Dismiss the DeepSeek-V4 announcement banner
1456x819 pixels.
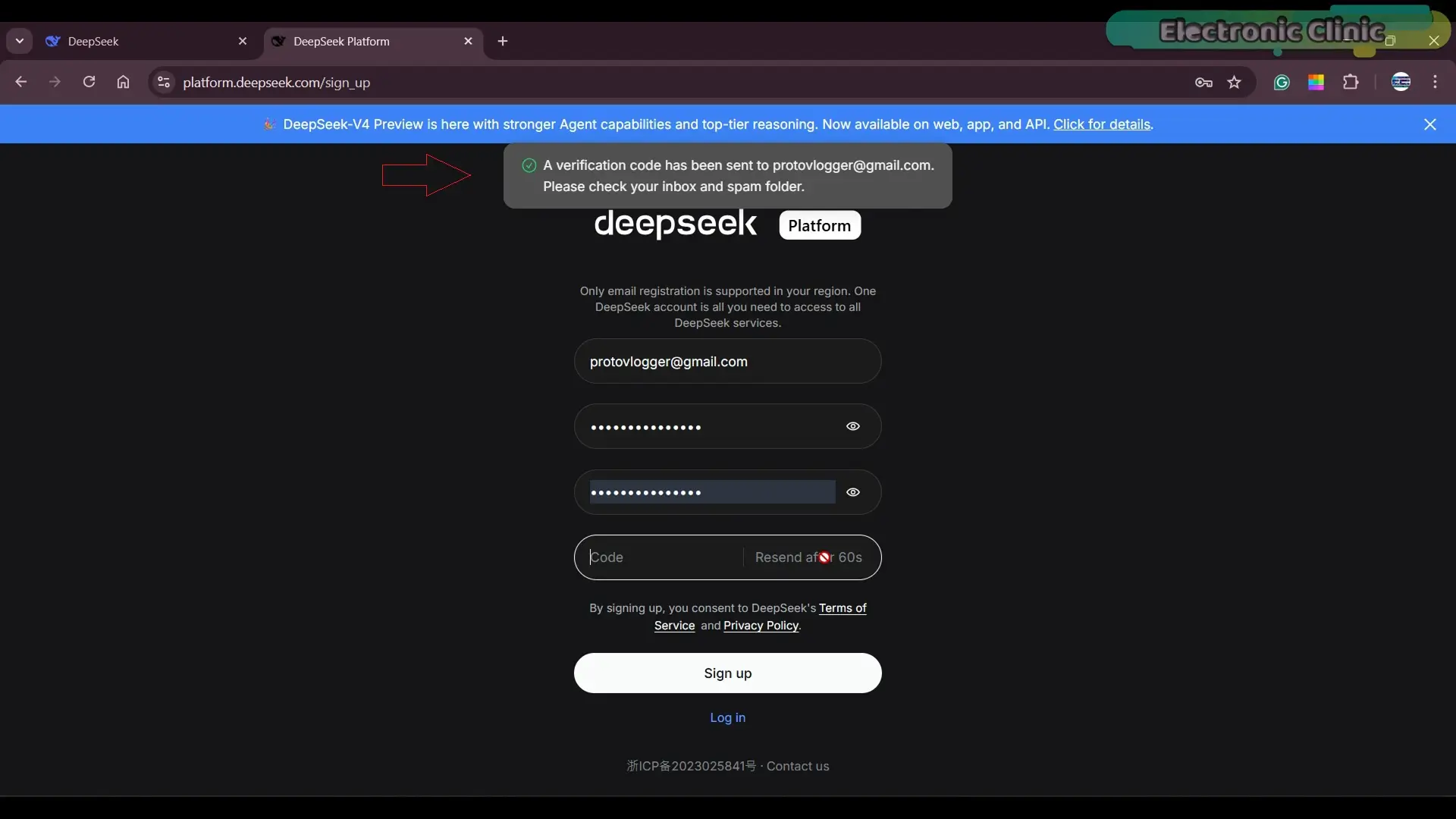[1430, 124]
